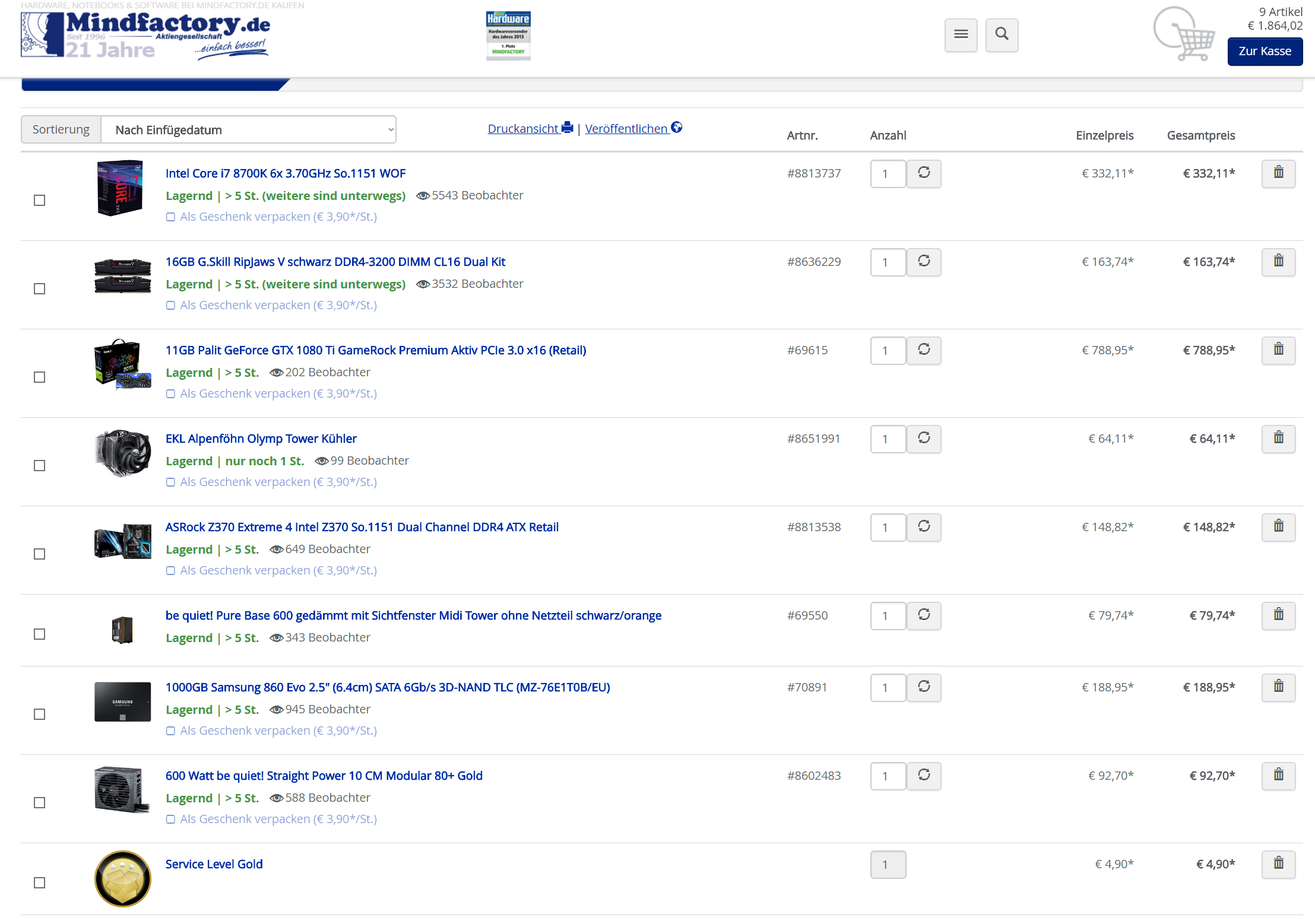Update quantity of Palit GTX 1080 Ti
Viewport: 1315px width, 924px height.
[x=924, y=350]
